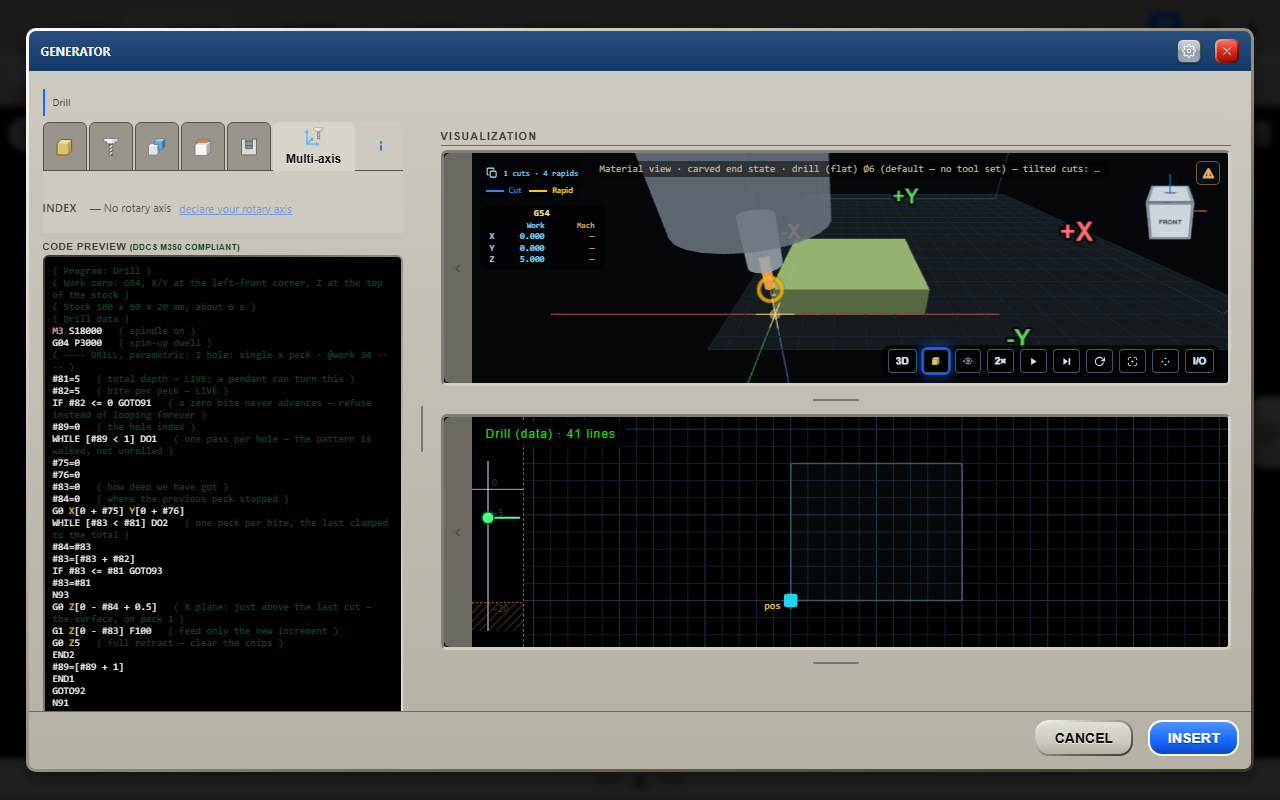The height and width of the screenshot is (800, 1280).
Task: Click the green depth slider handle
Action: point(488,517)
